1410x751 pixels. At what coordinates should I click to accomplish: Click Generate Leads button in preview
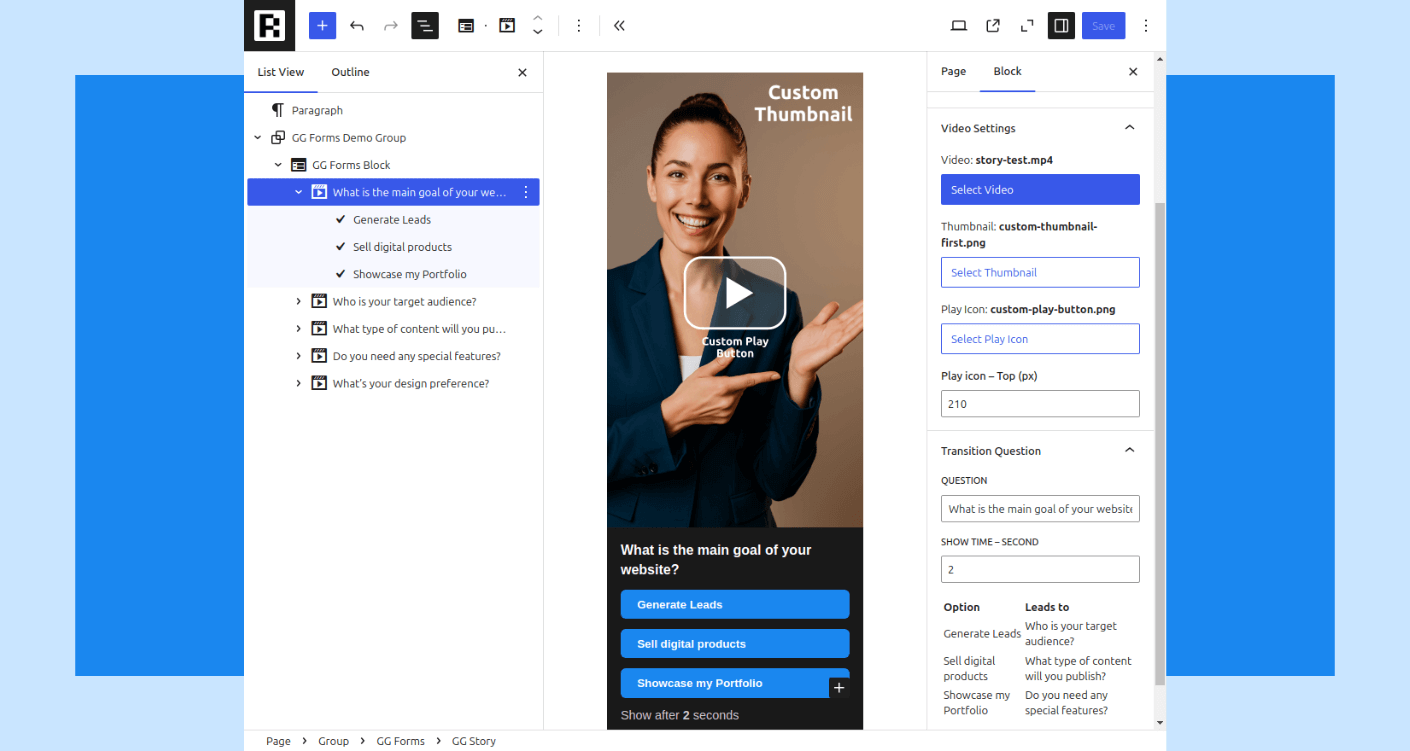point(735,604)
